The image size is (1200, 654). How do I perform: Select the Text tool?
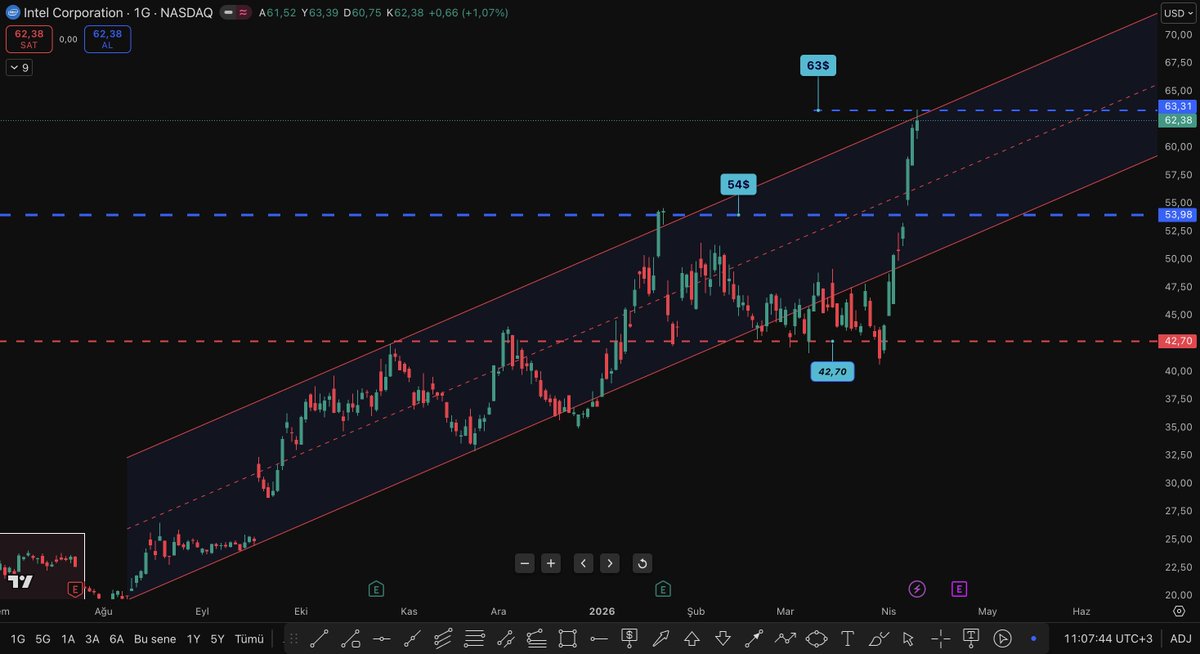[848, 638]
